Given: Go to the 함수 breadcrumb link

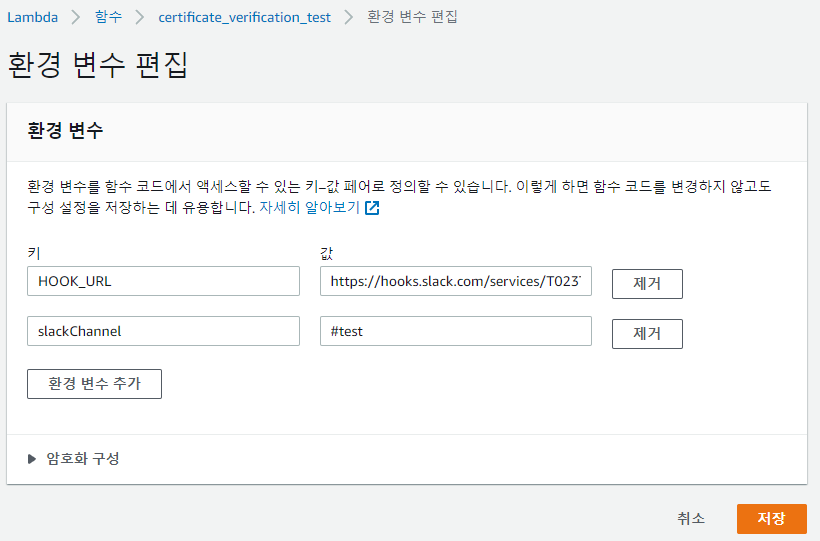Looking at the screenshot, I should click(108, 17).
